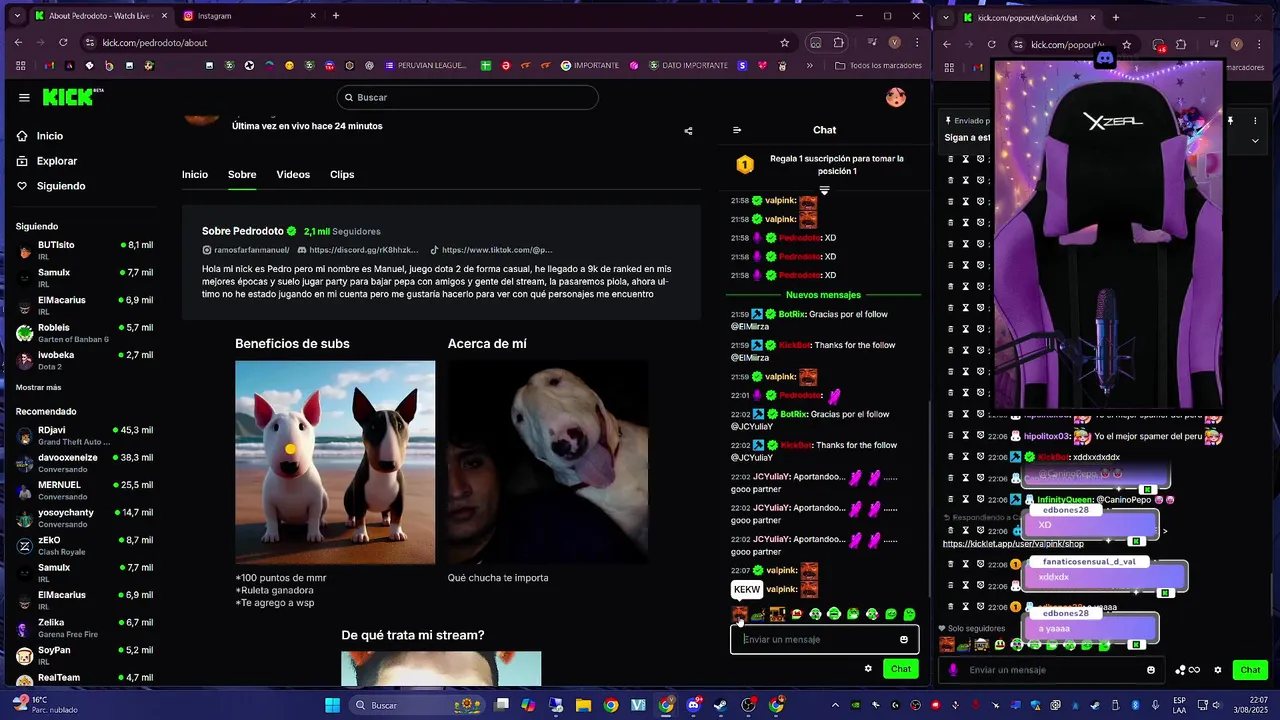The height and width of the screenshot is (720, 1280).
Task: Expand the tab search dropdown in popout browser
Action: [x=946, y=17]
